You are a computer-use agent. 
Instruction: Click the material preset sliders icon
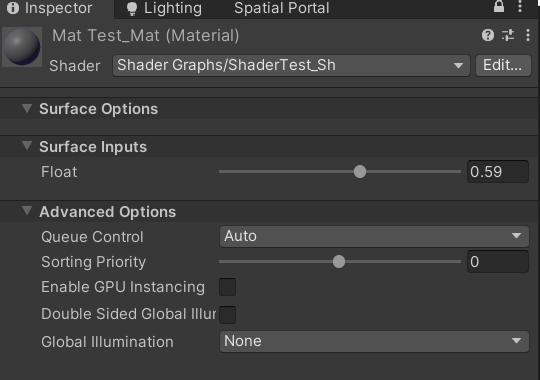(508, 35)
